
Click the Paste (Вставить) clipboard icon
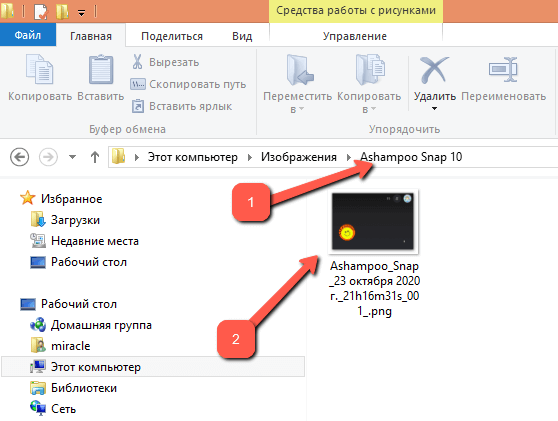(x=101, y=69)
